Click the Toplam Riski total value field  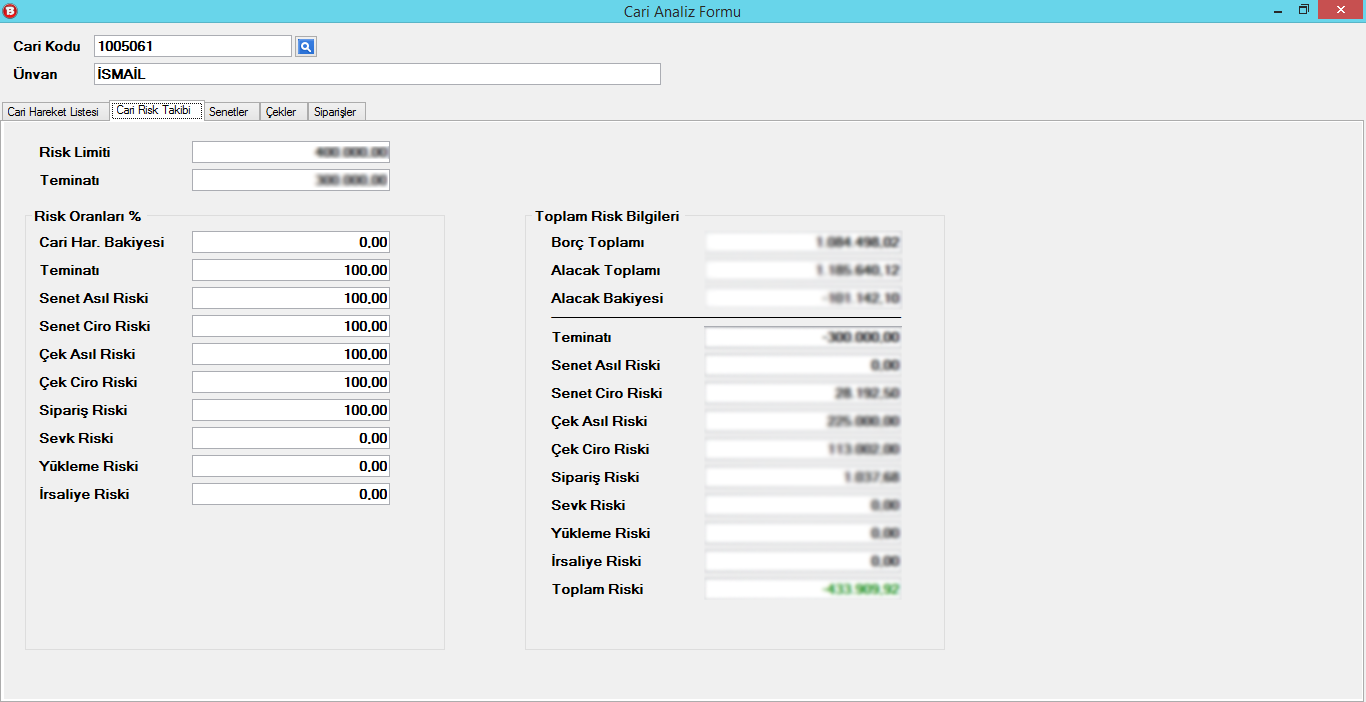(803, 589)
